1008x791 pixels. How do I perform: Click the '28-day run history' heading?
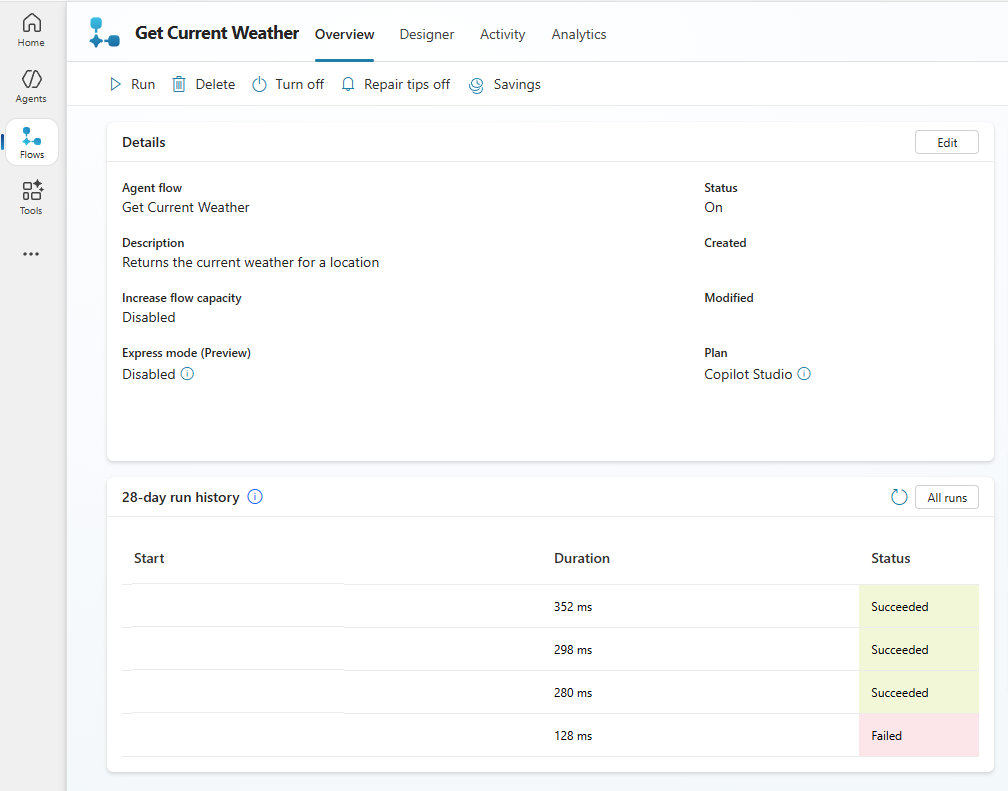coord(181,497)
